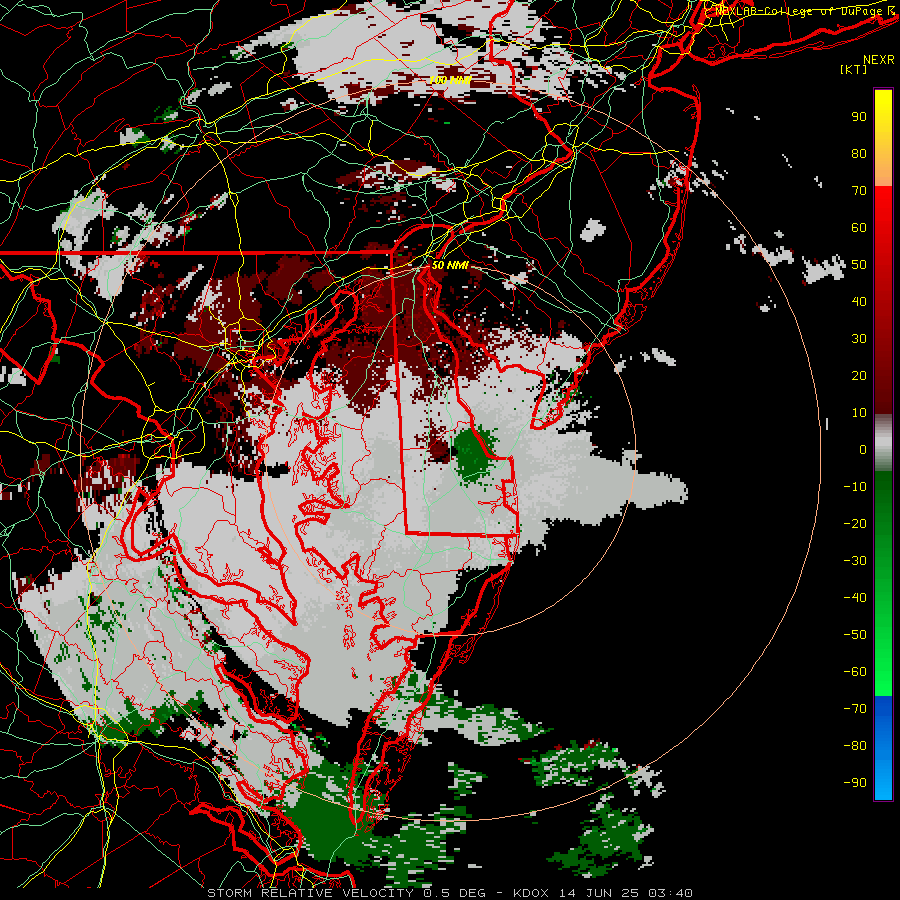Click the 0 label on the velocity scale
Screen dimensions: 900x900
pos(863,449)
